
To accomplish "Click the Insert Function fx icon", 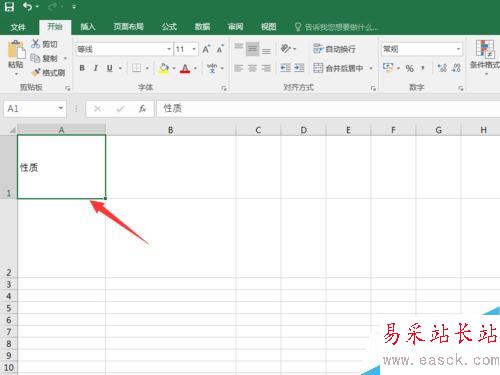I will point(142,109).
